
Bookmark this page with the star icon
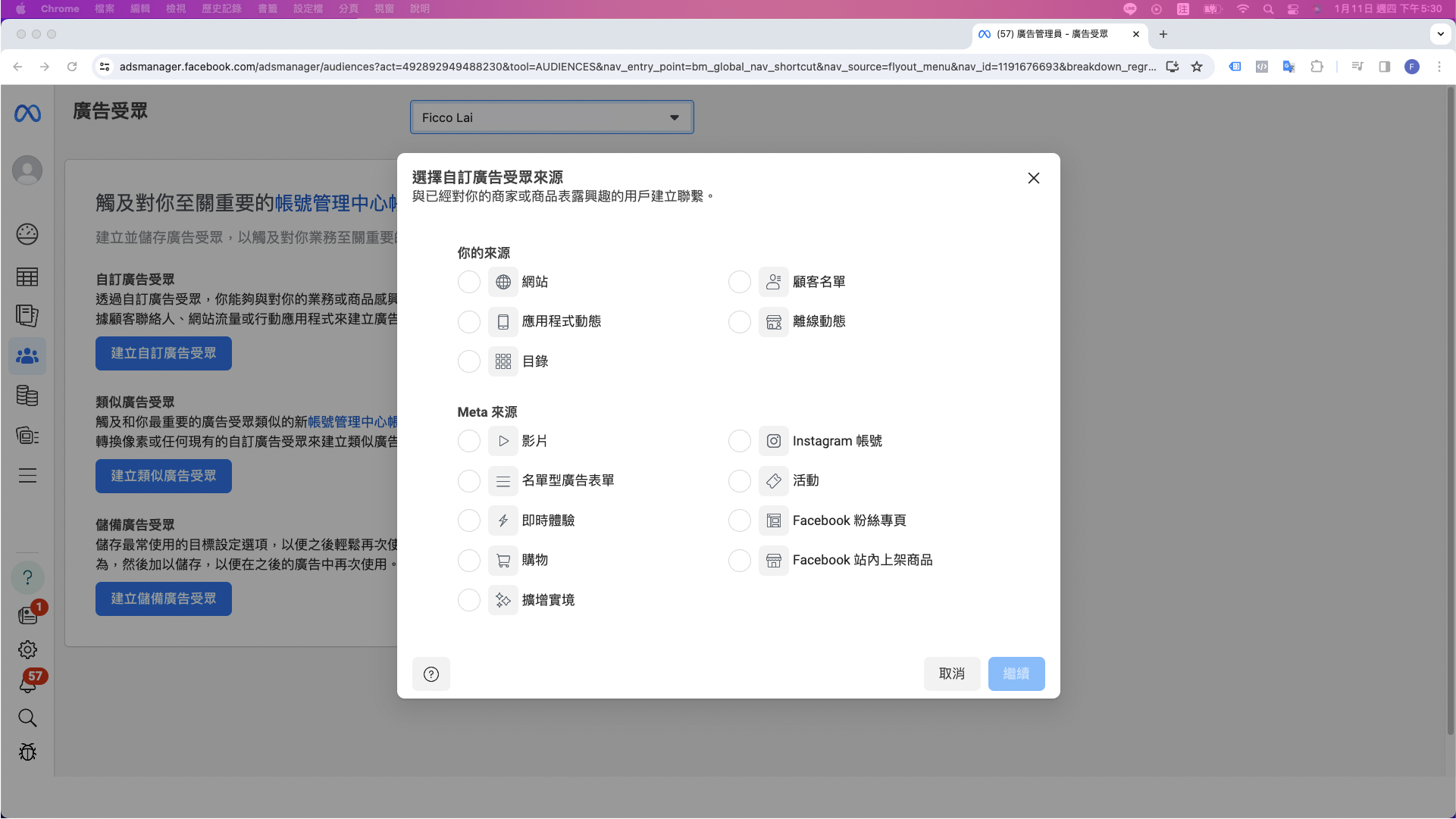point(1197,67)
